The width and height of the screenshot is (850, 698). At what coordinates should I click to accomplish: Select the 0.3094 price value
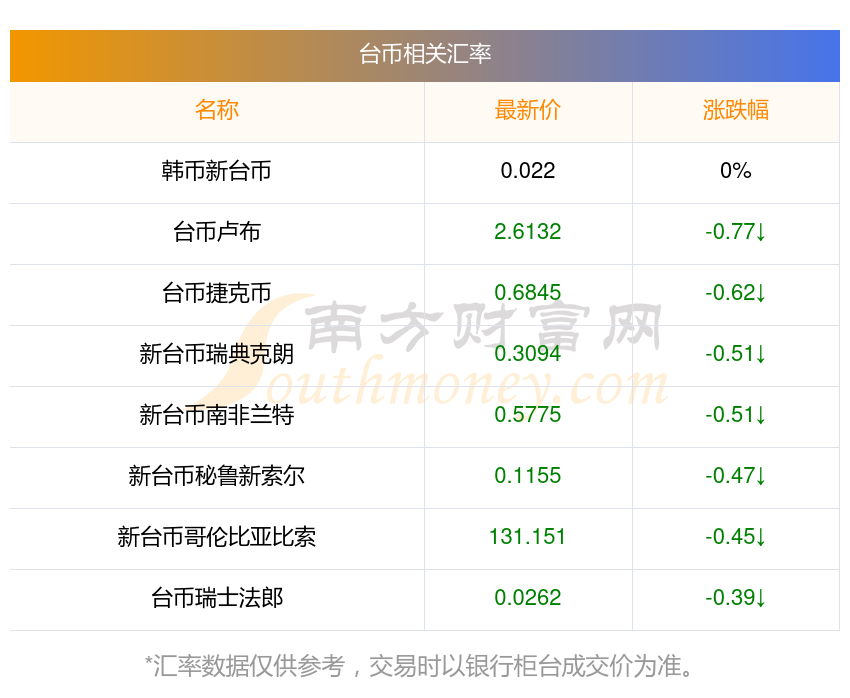527,354
